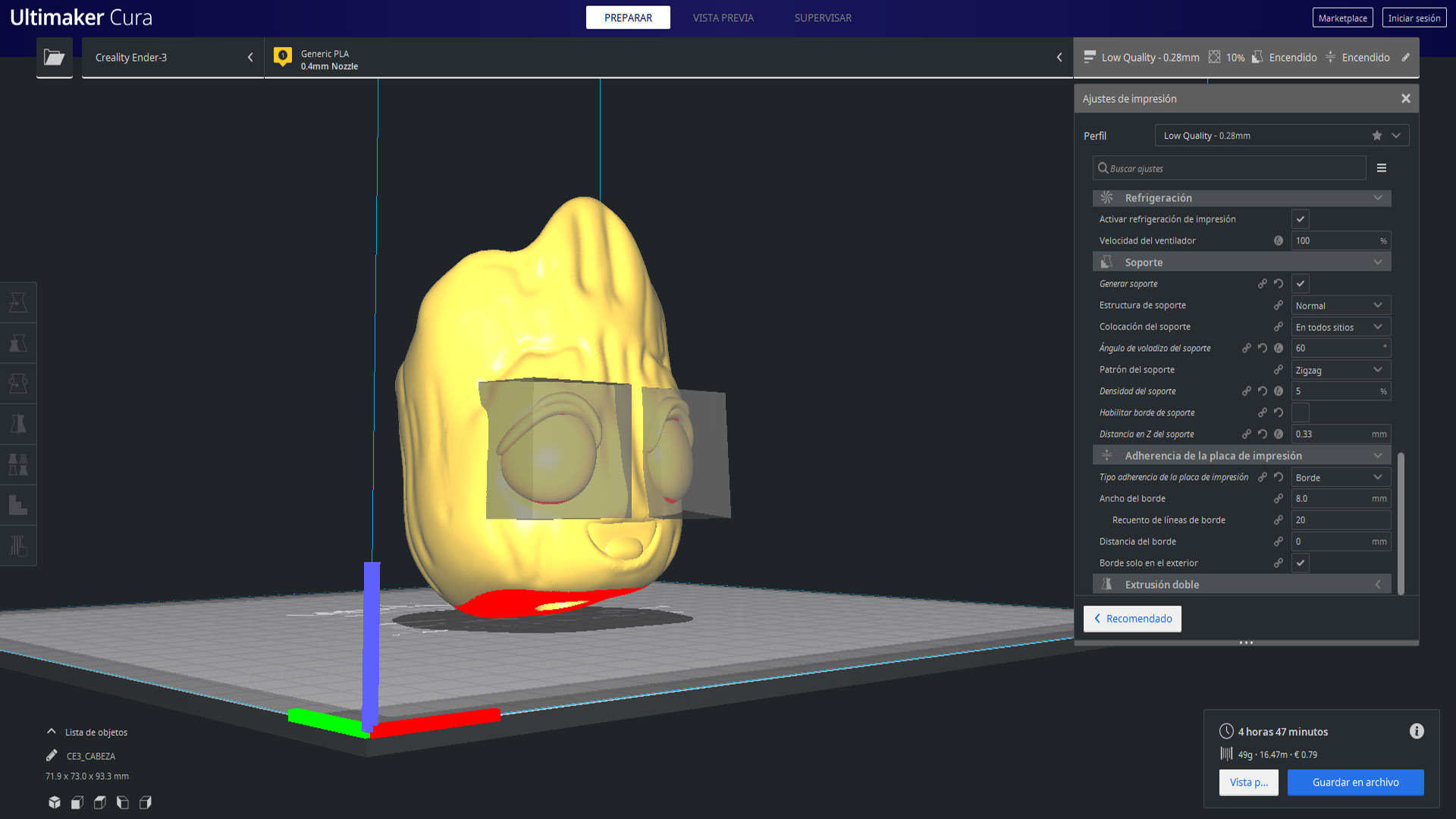Open the Patrón del soporte dropdown
1456x819 pixels.
[1340, 369]
